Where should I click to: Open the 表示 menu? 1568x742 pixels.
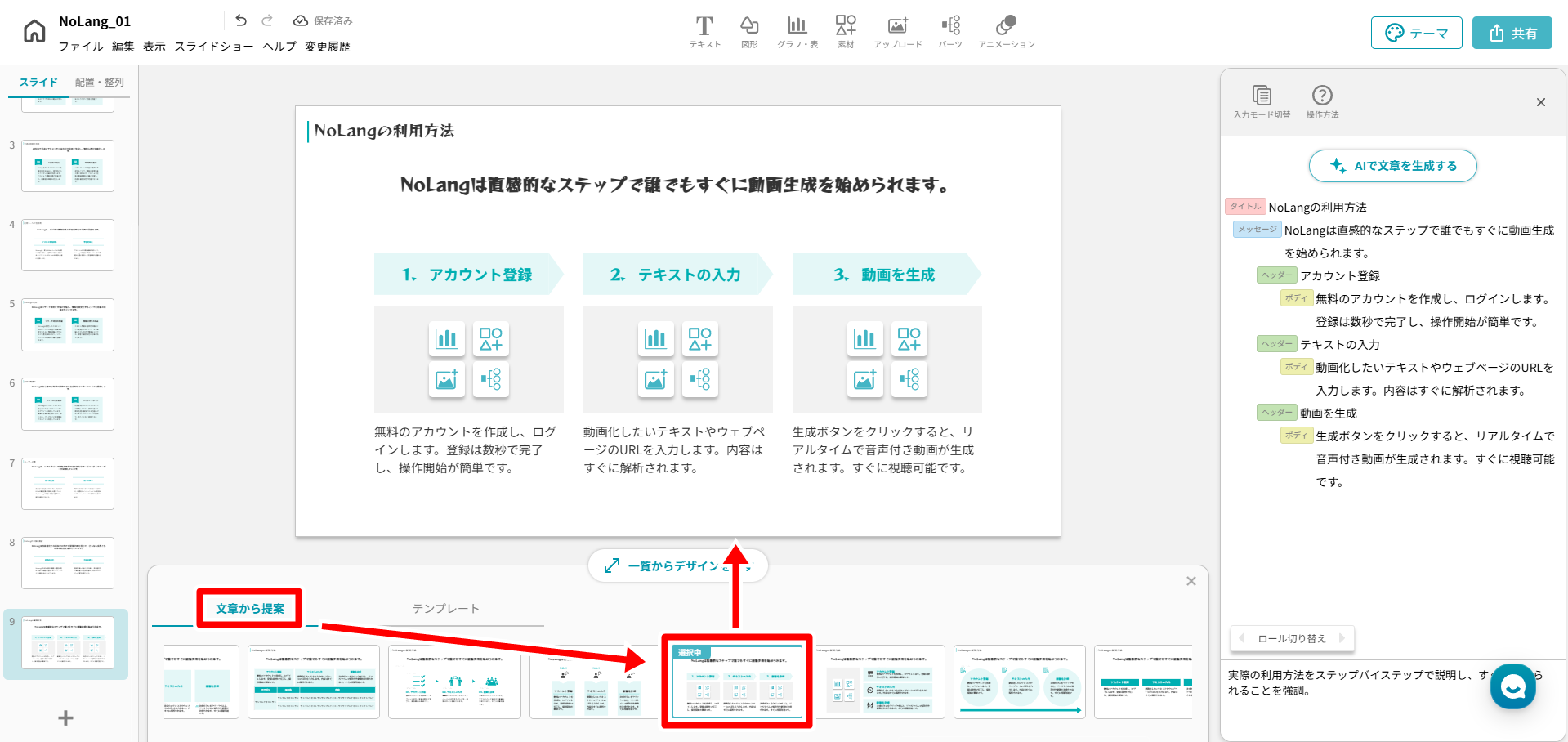(x=154, y=47)
